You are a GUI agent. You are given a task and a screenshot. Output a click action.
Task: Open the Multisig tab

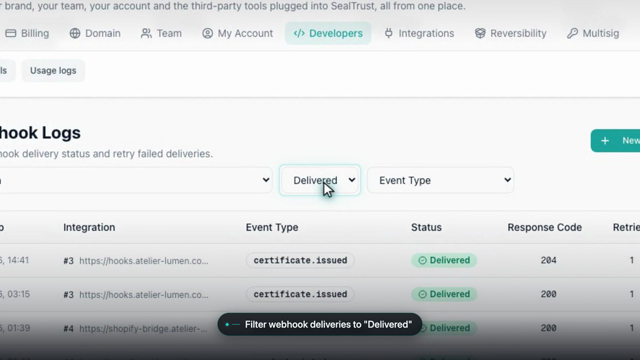point(593,33)
